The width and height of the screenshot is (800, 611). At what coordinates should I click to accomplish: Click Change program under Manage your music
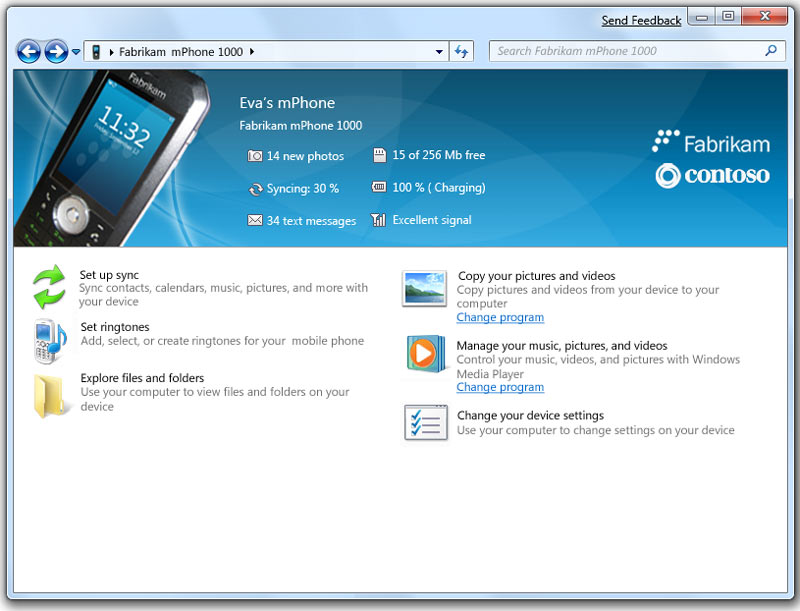pos(500,387)
